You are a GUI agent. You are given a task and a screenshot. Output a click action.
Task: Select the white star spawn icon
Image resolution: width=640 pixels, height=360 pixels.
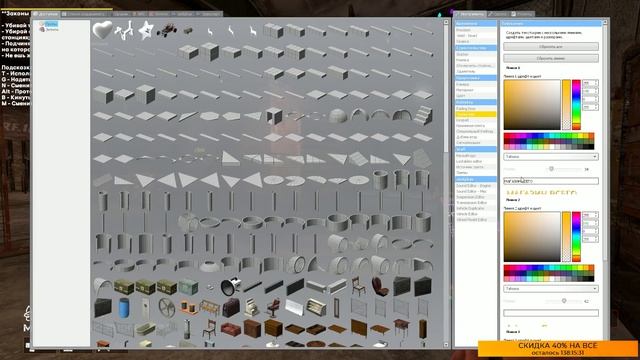point(146,31)
